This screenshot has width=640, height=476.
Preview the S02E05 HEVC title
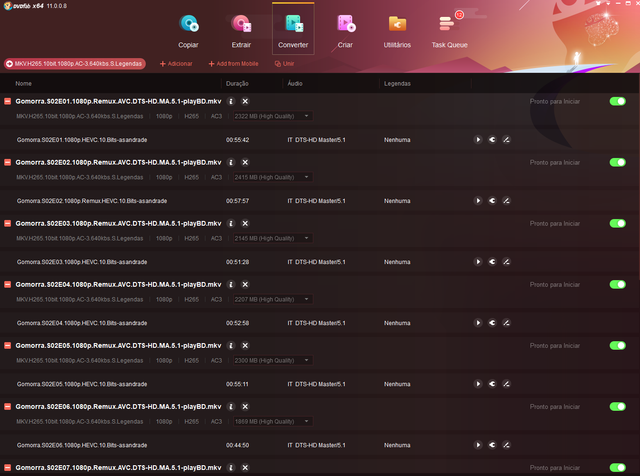pyautogui.click(x=478, y=384)
